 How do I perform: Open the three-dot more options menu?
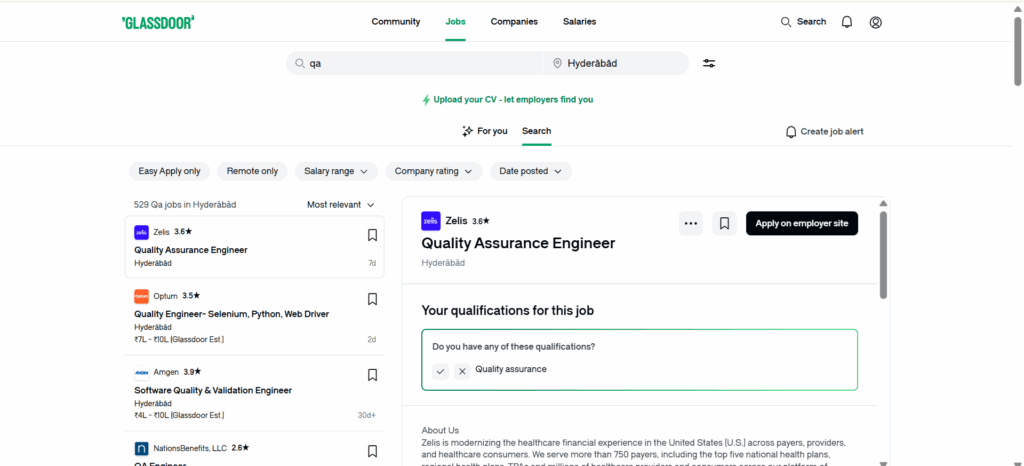[690, 224]
